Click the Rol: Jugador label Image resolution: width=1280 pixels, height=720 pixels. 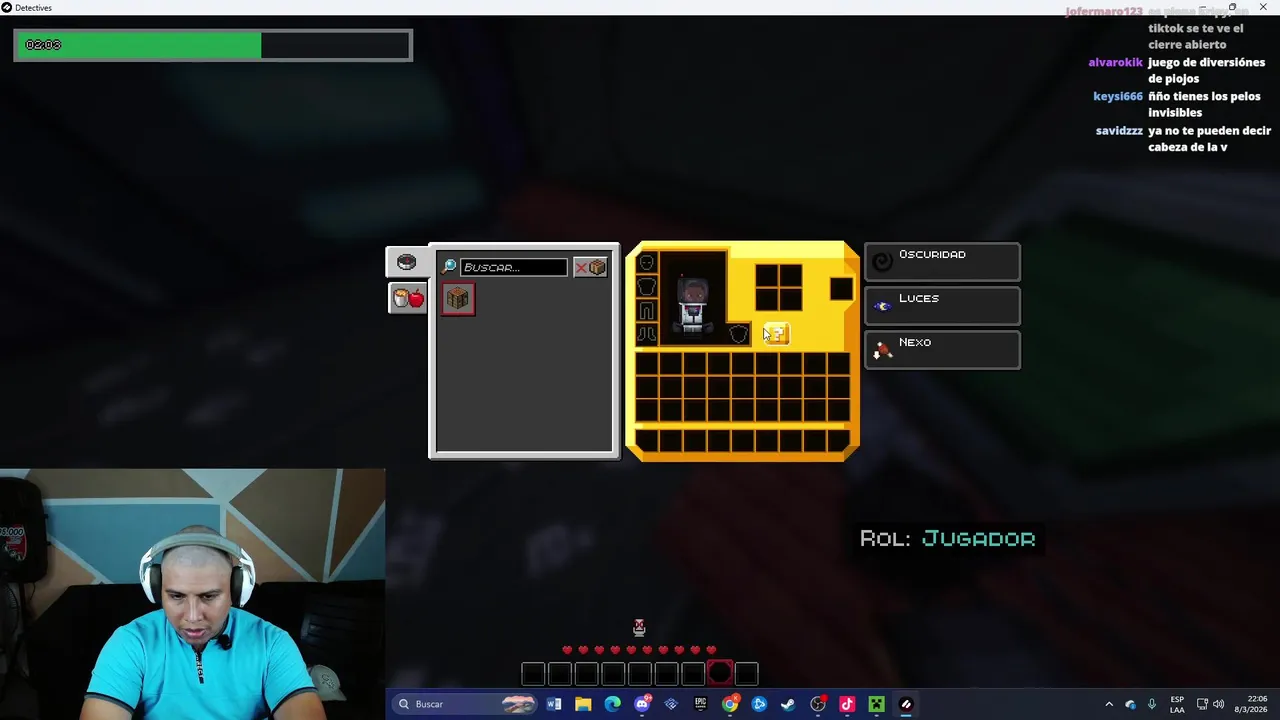[947, 538]
